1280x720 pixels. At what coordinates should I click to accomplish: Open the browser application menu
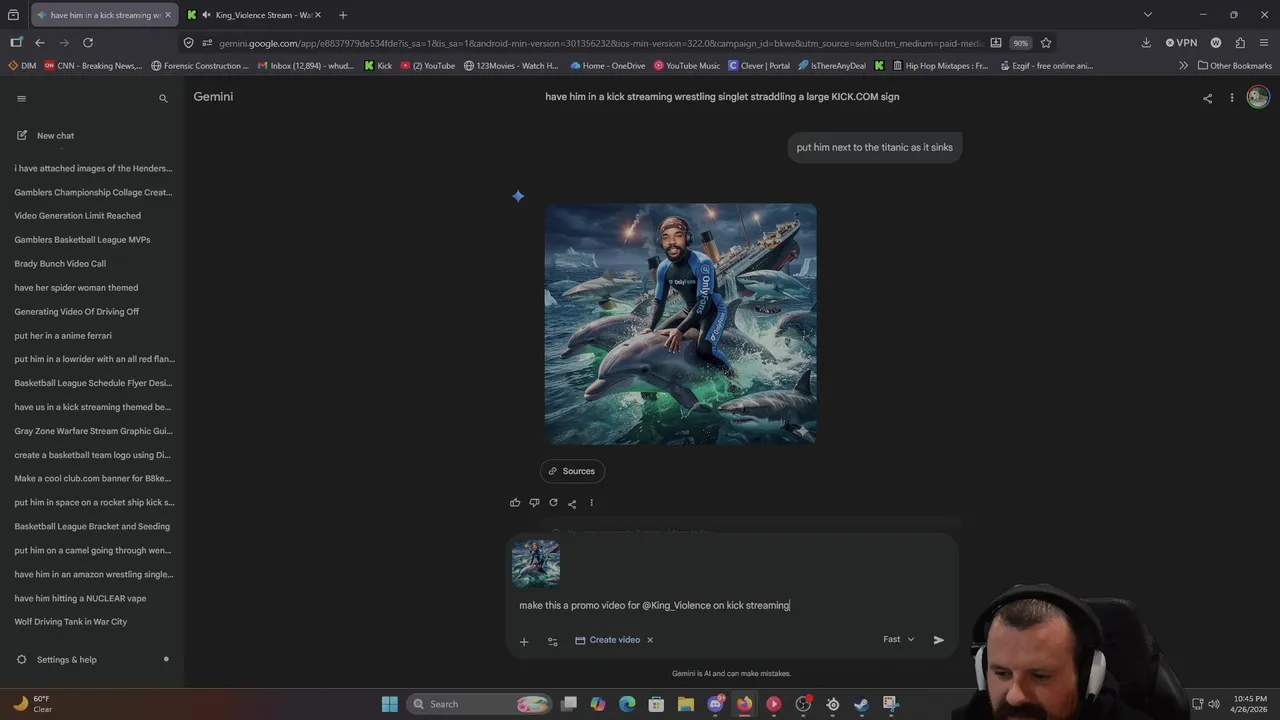coord(1265,43)
